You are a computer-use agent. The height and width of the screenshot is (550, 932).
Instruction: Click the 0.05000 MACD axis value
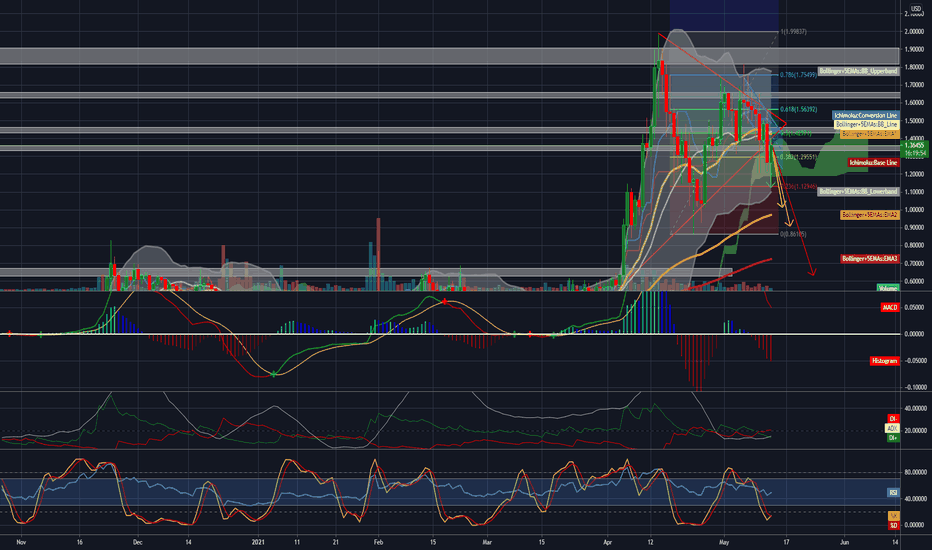point(914,307)
